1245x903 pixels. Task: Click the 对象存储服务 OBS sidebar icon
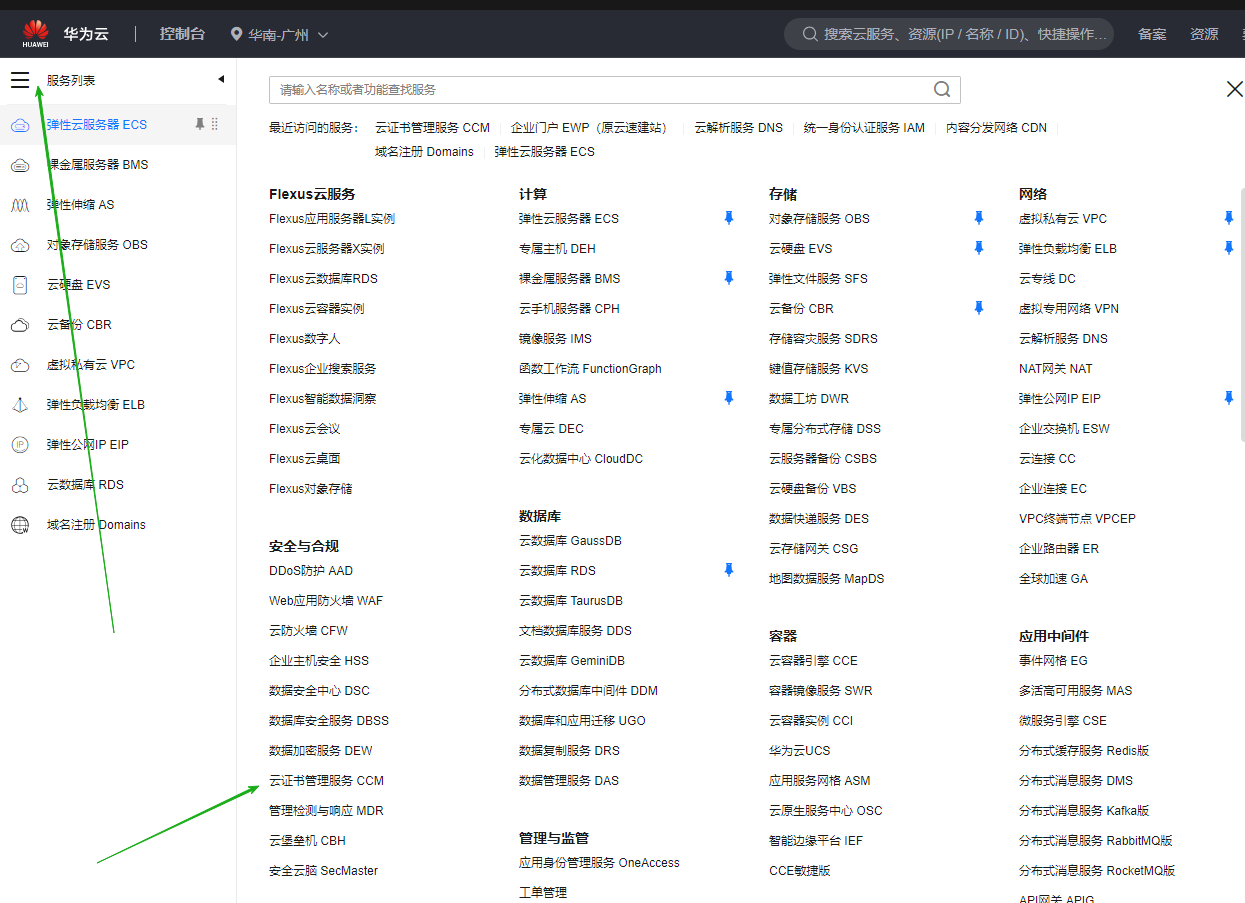[19, 245]
